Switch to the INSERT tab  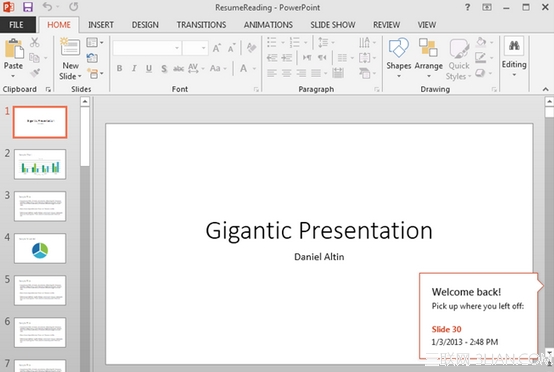(101, 25)
